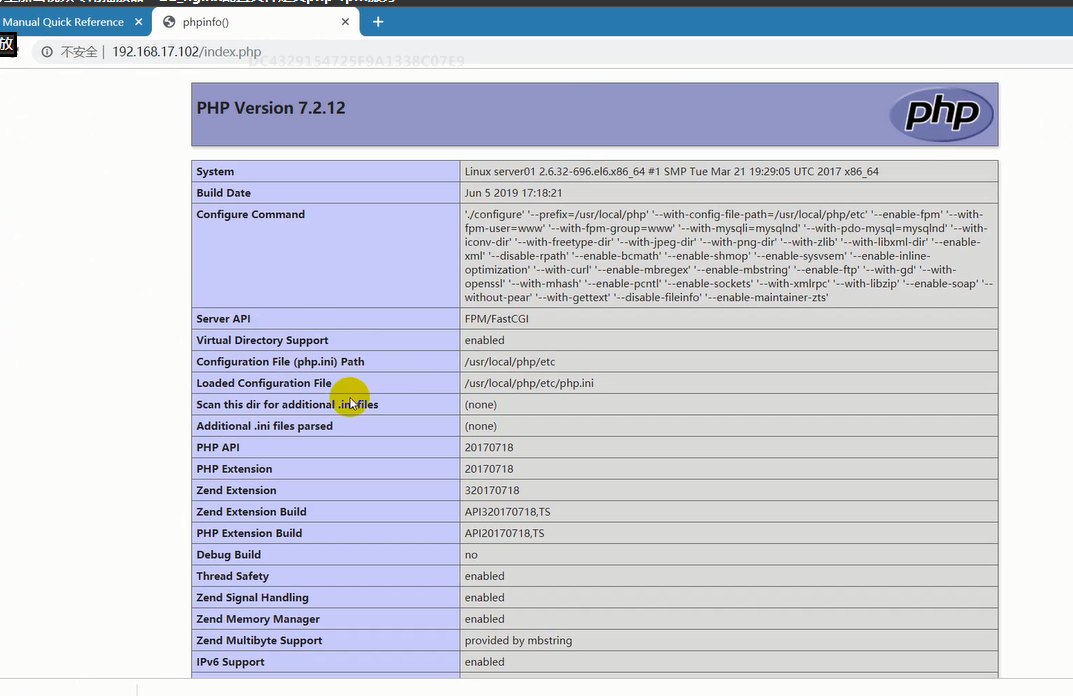1073x696 pixels.
Task: Click the address bar URL 192.168.17.102/index.php
Action: [x=186, y=52]
